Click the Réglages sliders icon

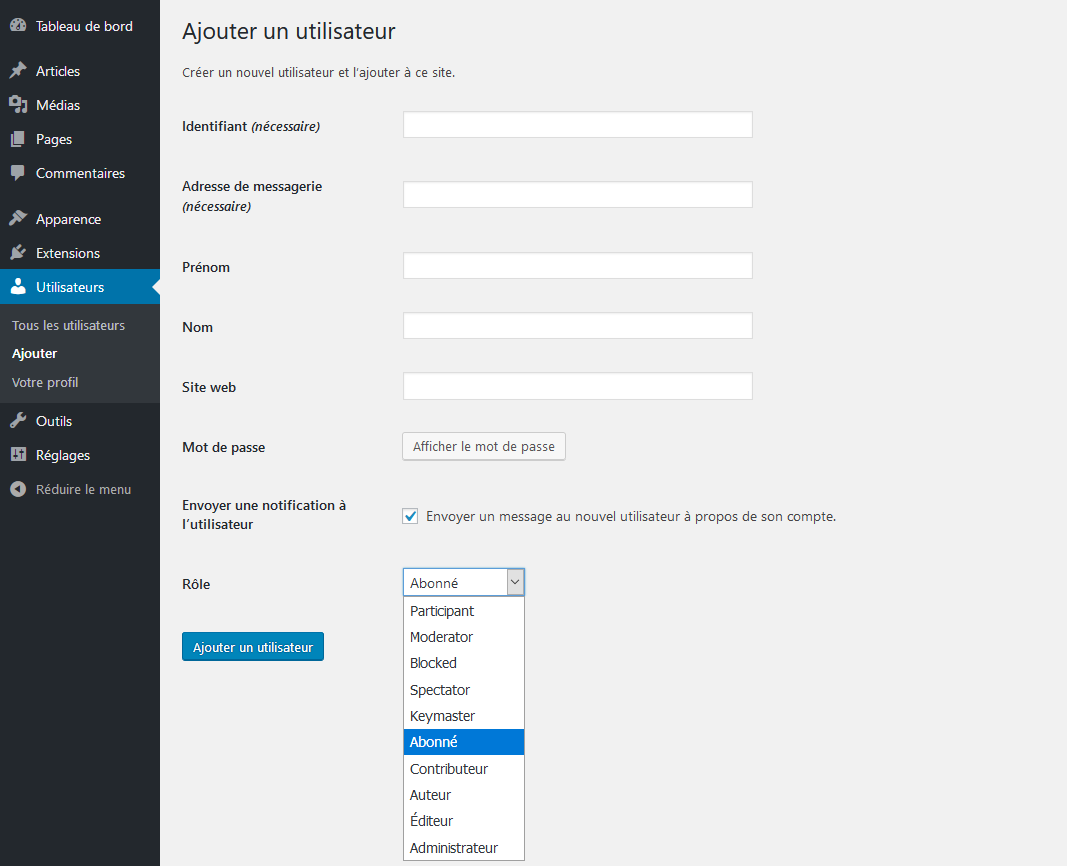click(x=18, y=455)
